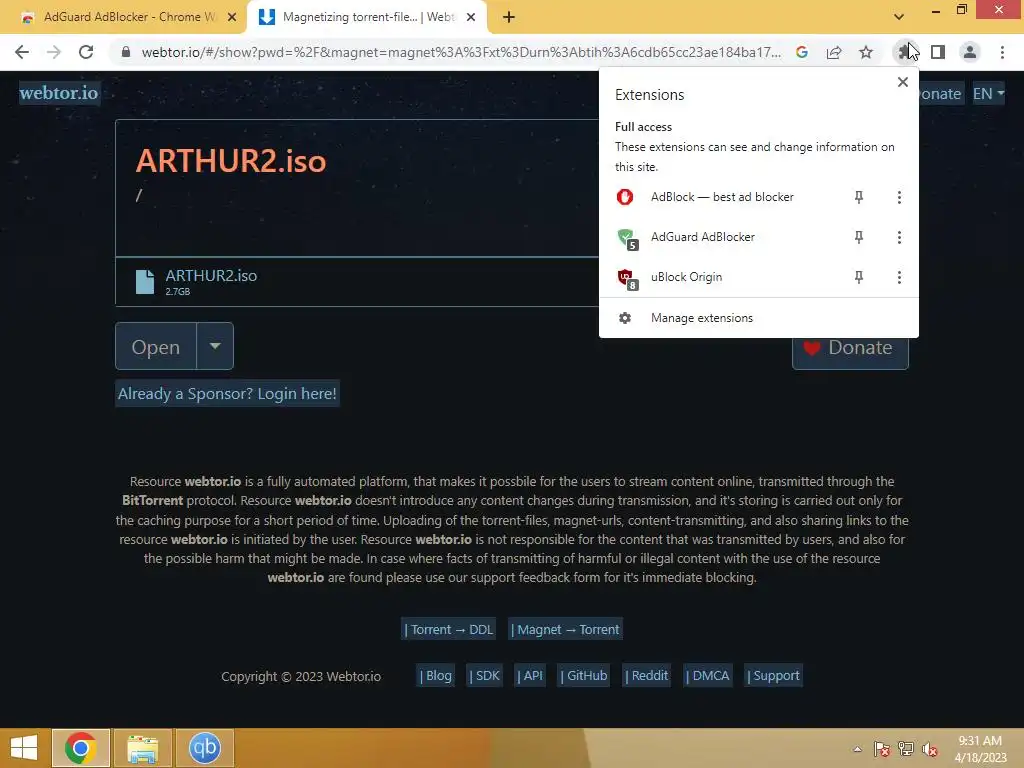The height and width of the screenshot is (768, 1024).
Task: Open Manage extensions
Action: 759,318
